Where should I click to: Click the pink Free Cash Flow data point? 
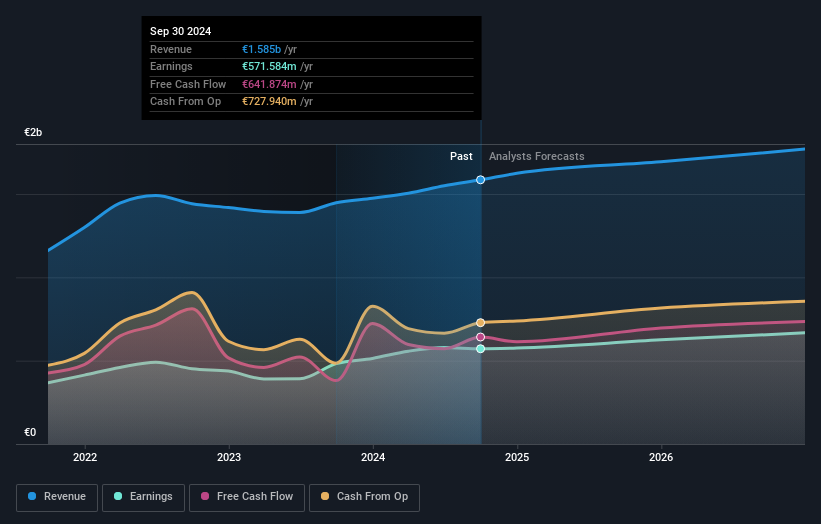tap(481, 337)
